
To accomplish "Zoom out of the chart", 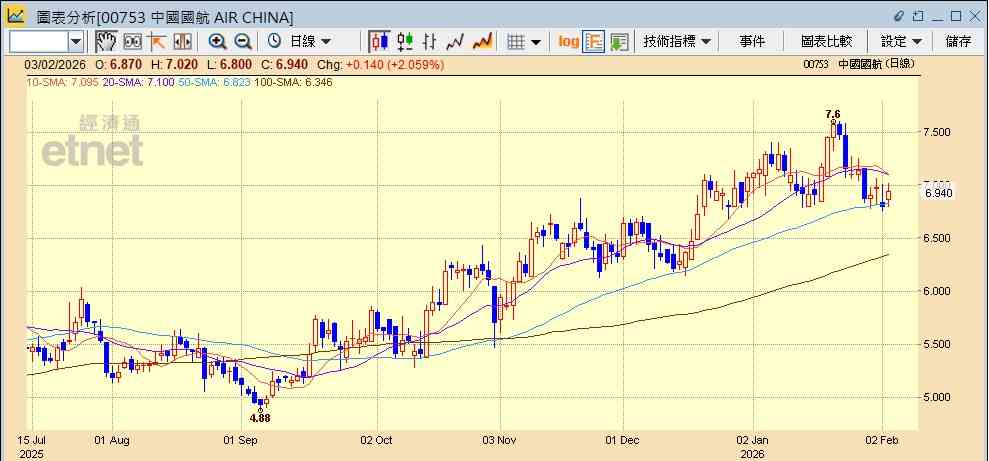I will click(243, 42).
